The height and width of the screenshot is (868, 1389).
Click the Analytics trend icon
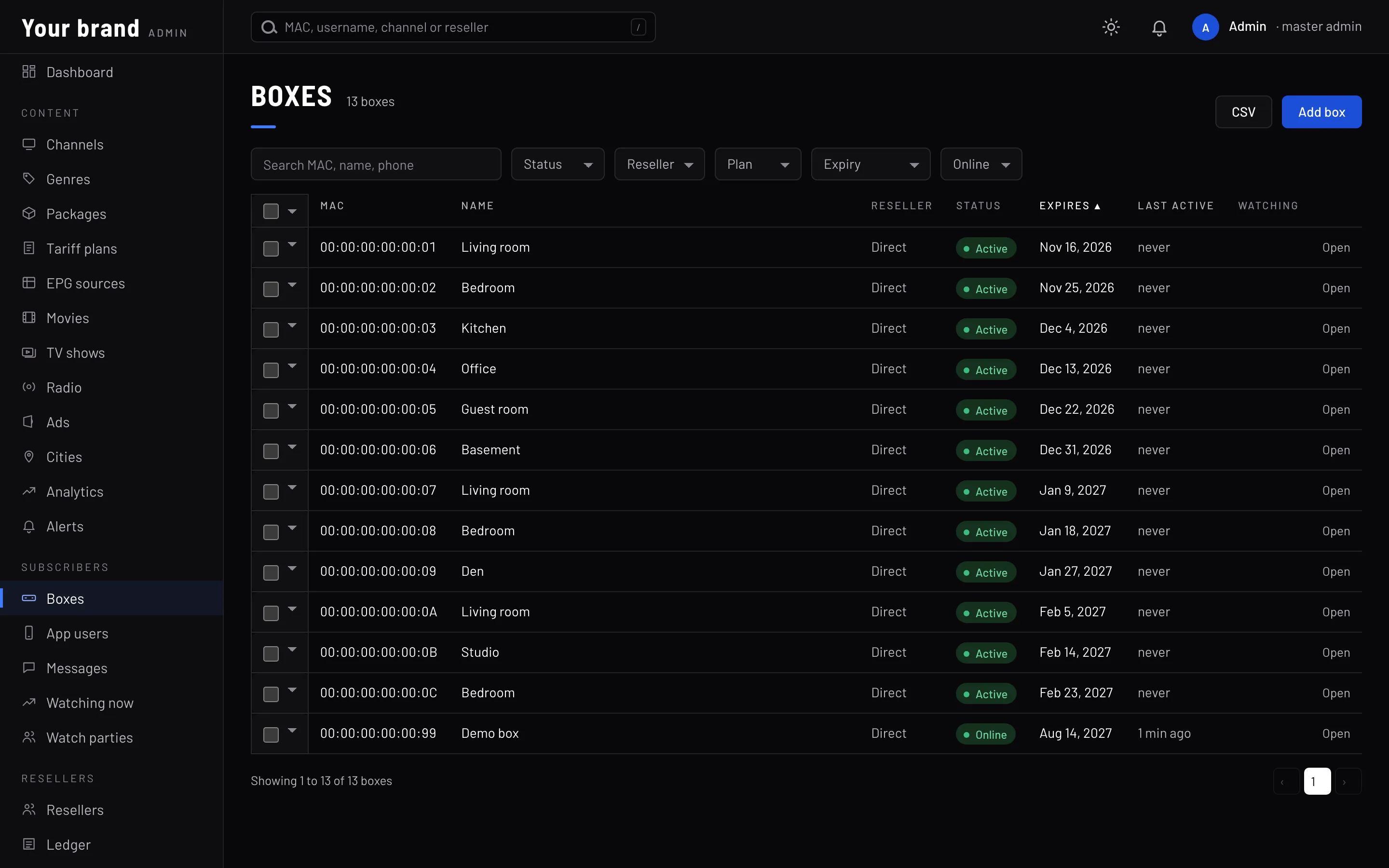pos(29,491)
